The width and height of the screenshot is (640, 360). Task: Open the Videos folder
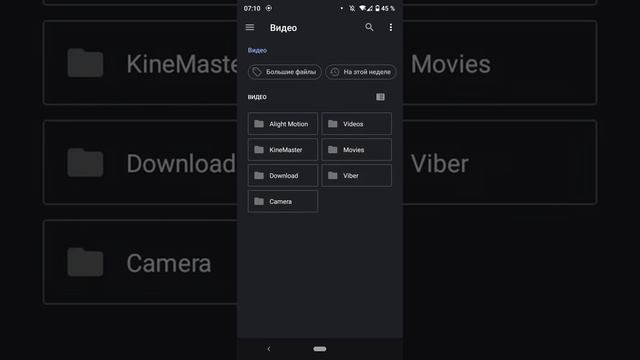[x=356, y=124]
